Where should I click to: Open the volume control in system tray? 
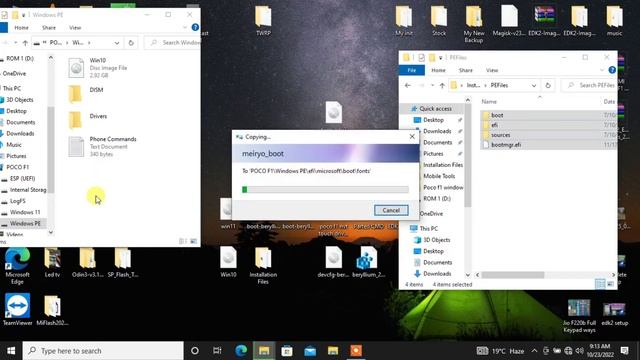point(580,351)
